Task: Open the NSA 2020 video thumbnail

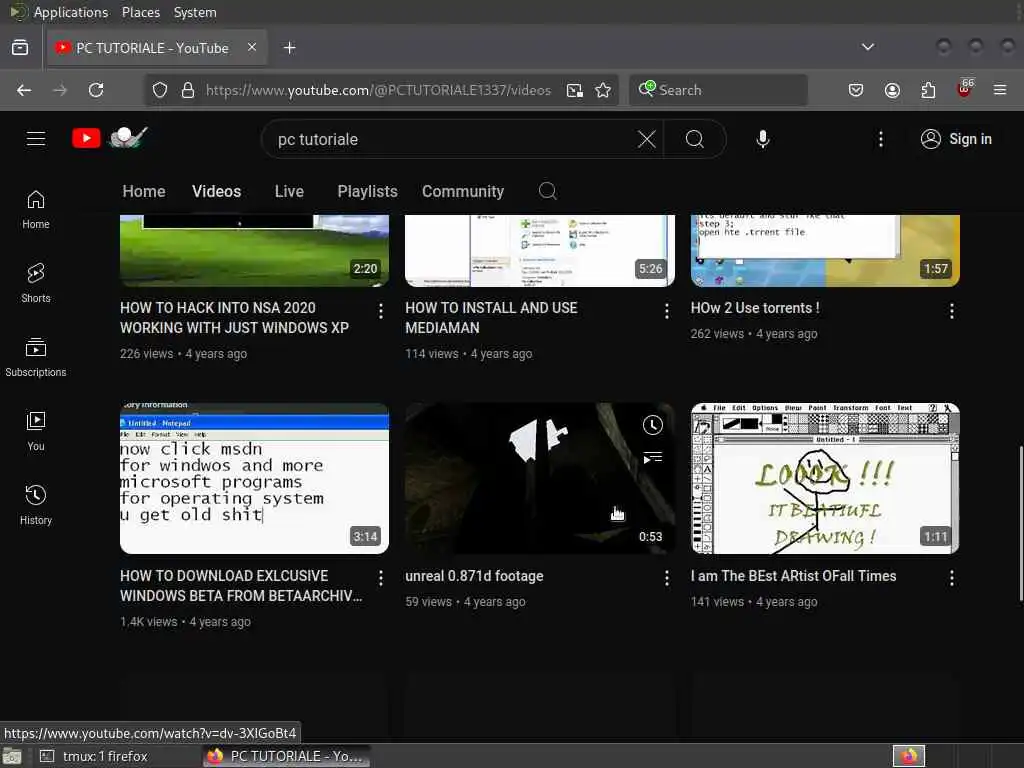Action: click(x=254, y=250)
